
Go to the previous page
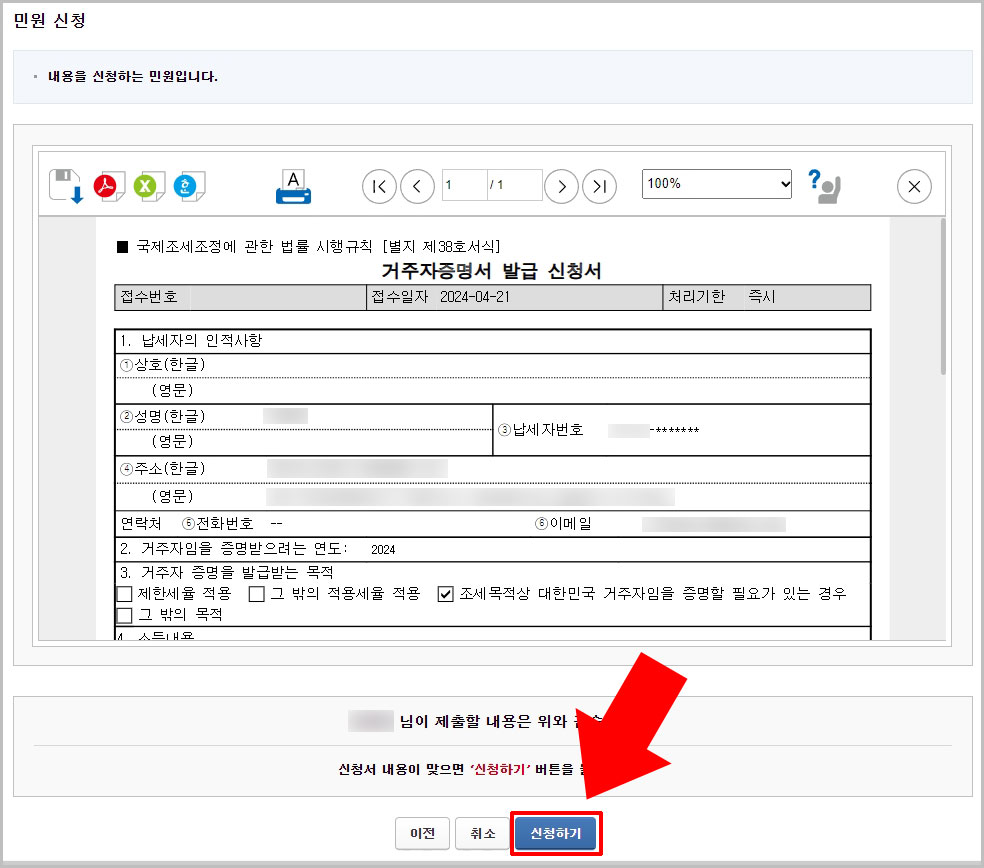417,186
